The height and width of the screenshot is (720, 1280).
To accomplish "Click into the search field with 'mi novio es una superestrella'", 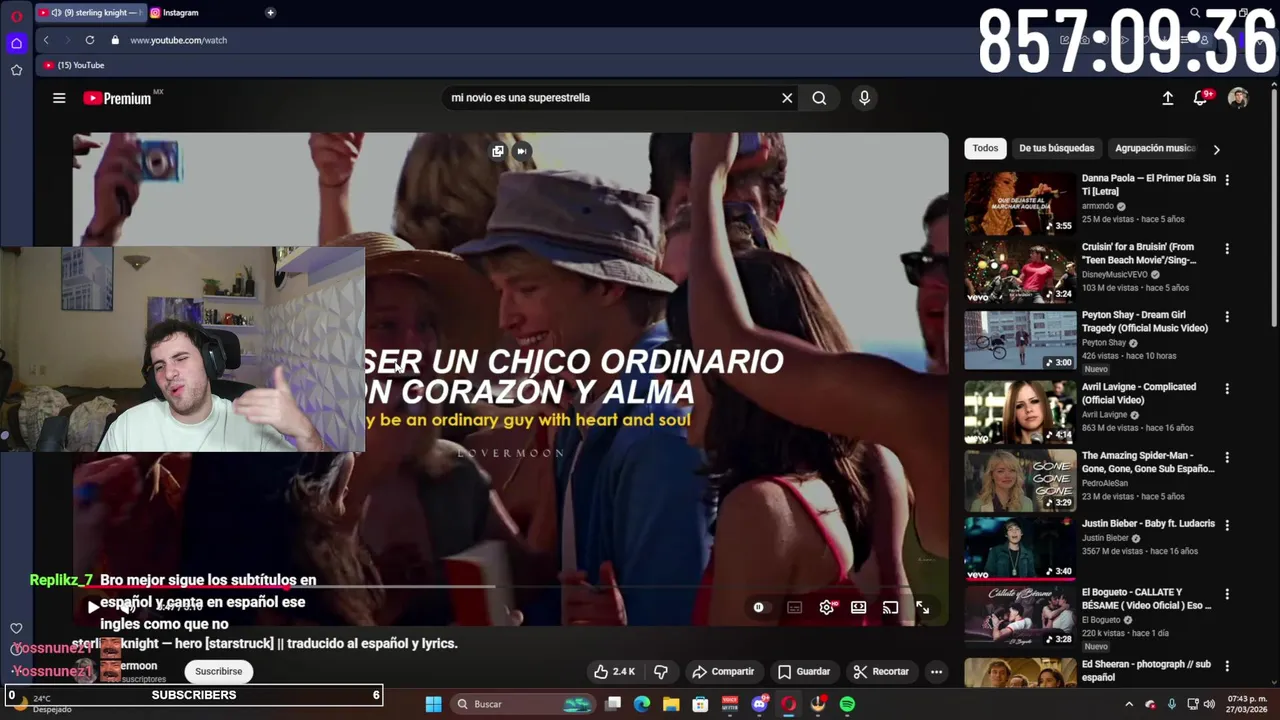I will 610,98.
